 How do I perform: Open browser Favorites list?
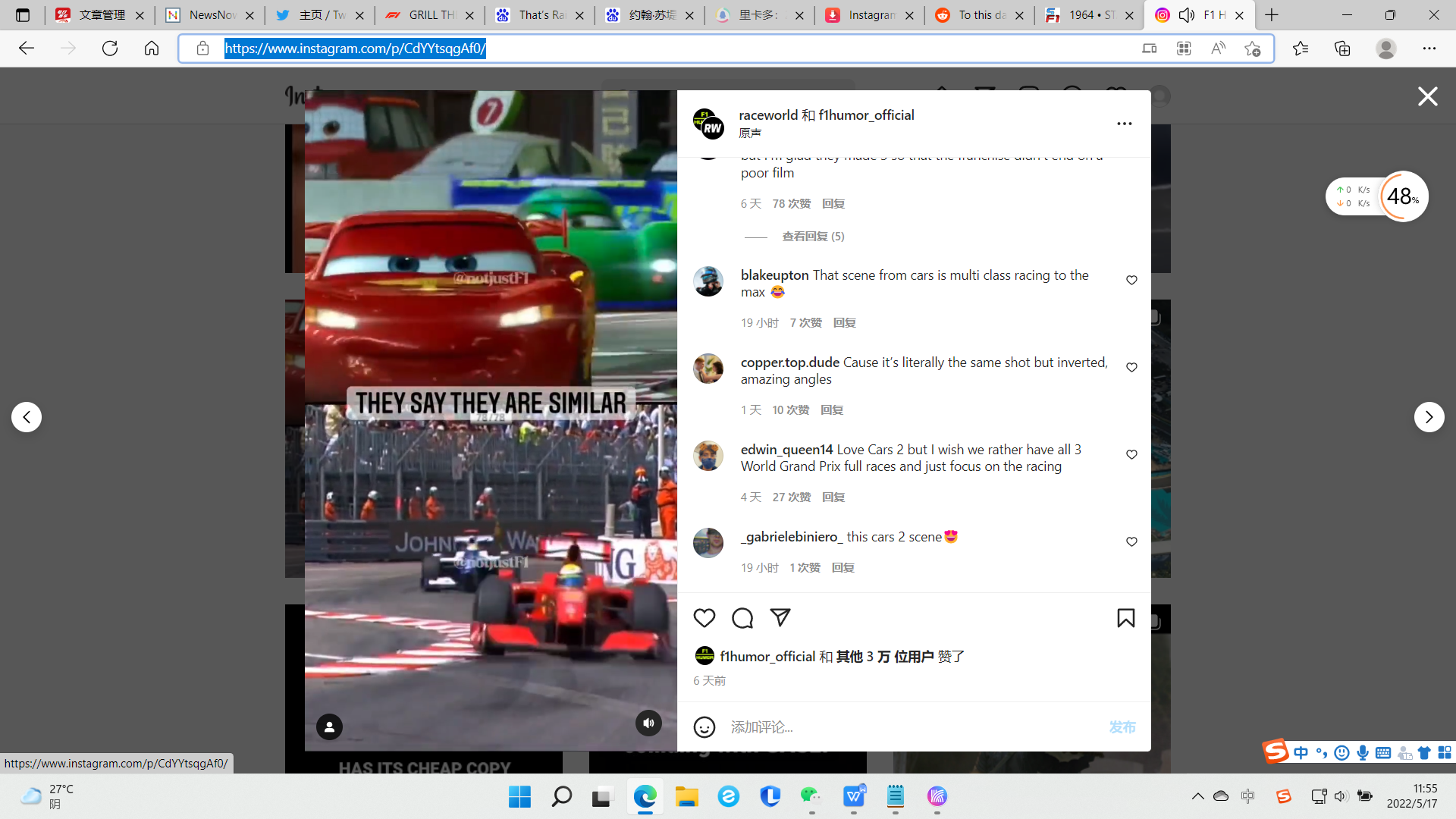[1301, 49]
